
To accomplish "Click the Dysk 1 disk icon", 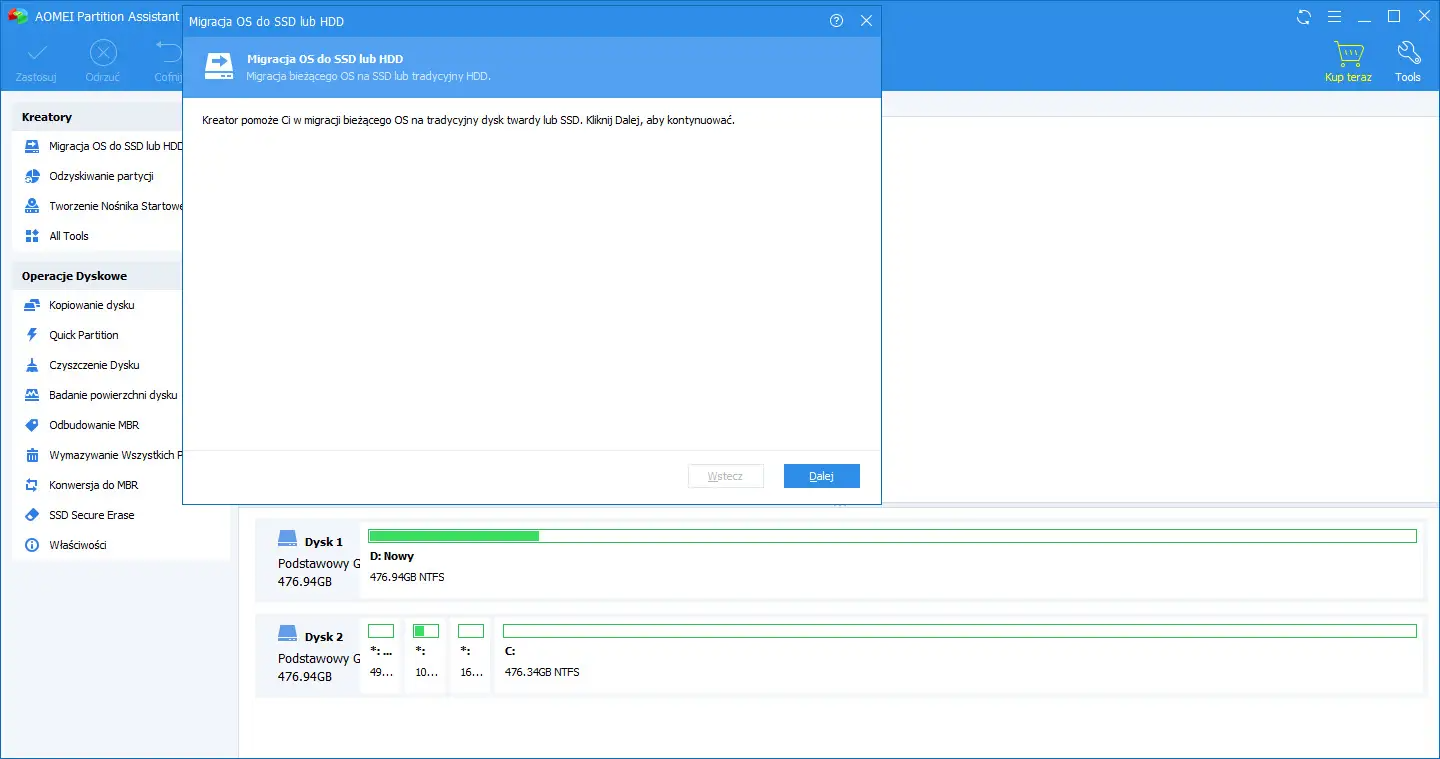I will 288,539.
